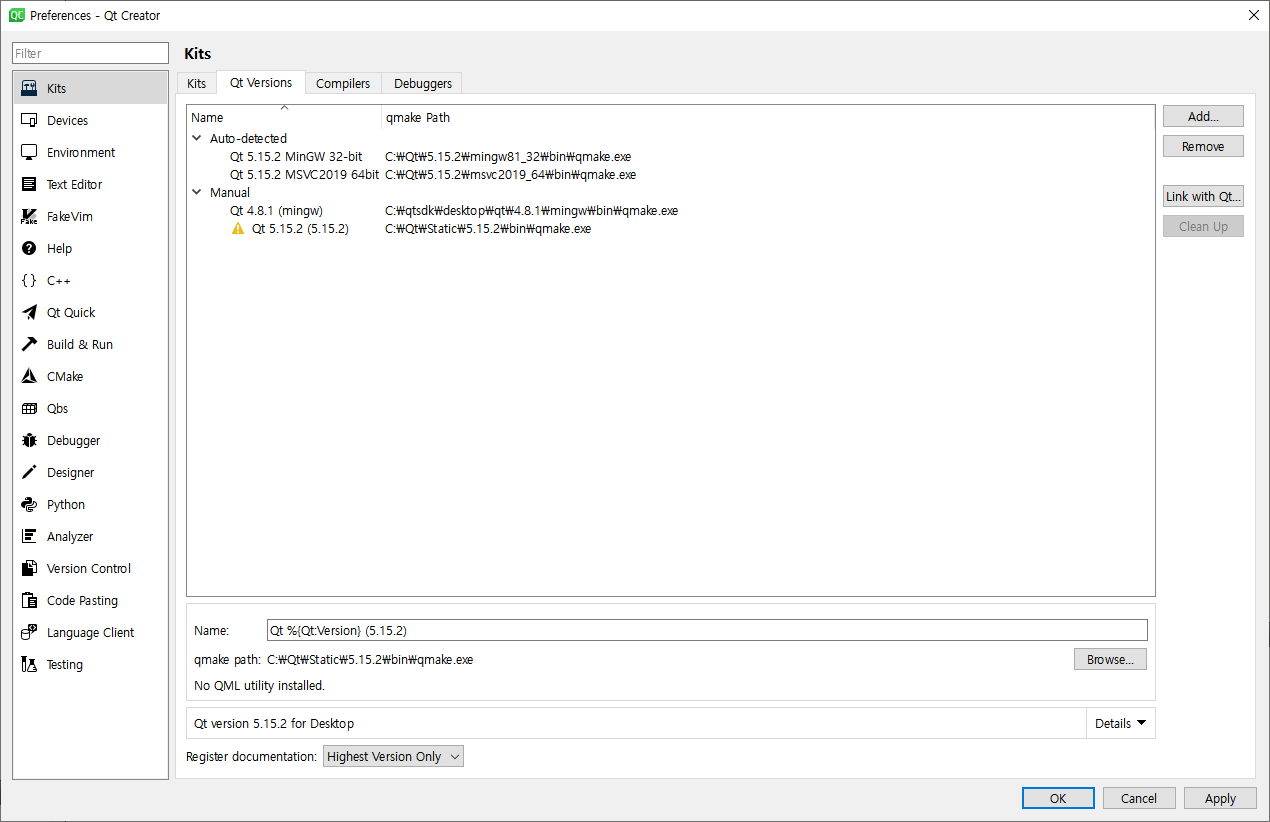Open the Text Editor settings icon

pos(29,184)
